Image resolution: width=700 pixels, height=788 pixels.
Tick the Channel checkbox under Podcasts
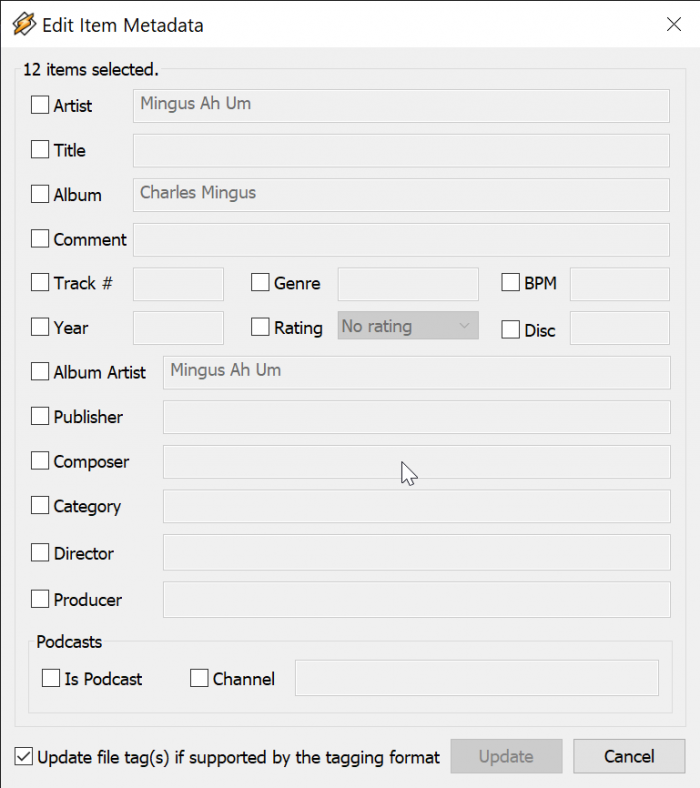click(199, 678)
